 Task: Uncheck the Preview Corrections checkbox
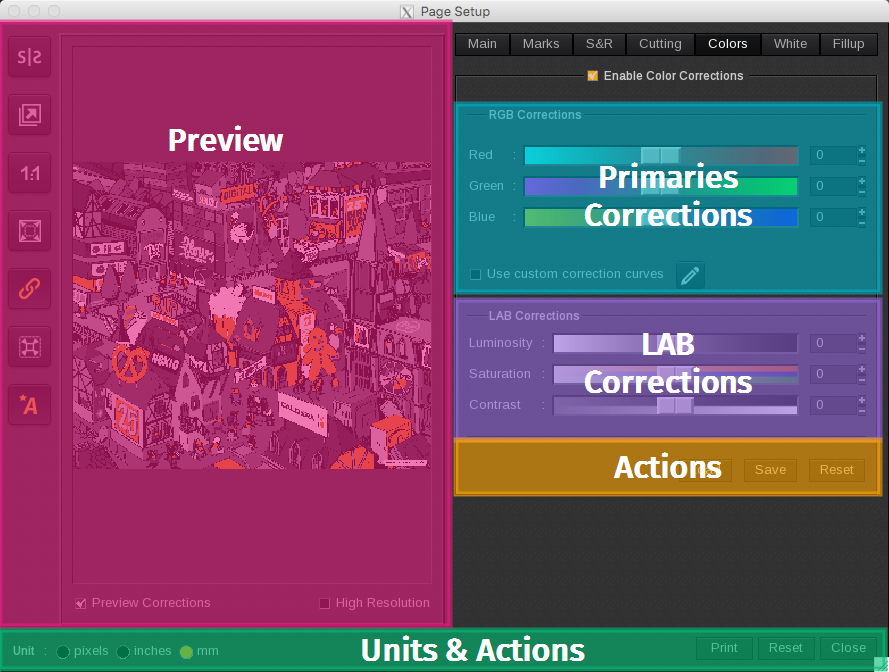(x=81, y=603)
